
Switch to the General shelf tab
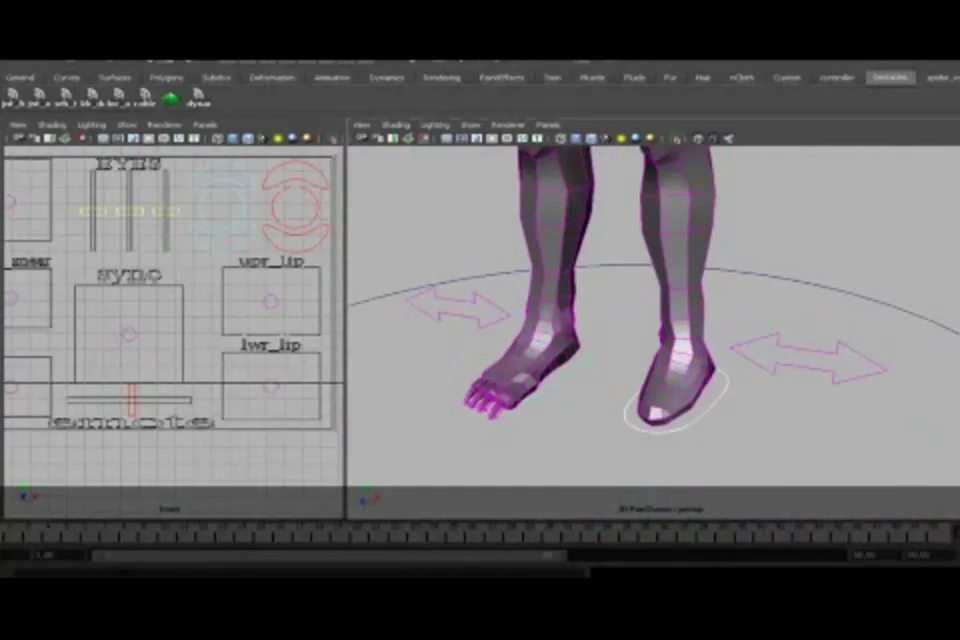[x=20, y=78]
